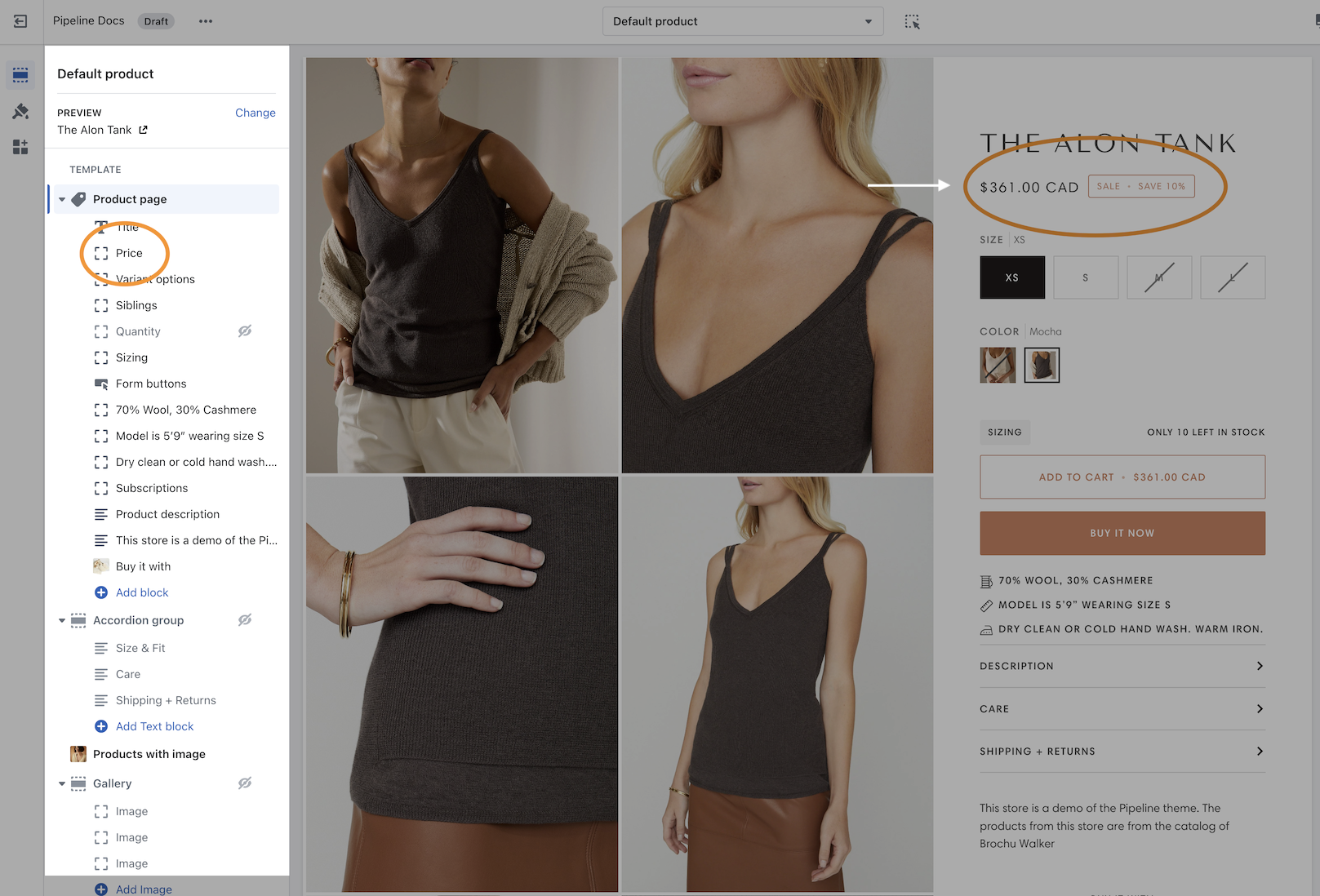Collapse the Gallery section tree
Screen dimensions: 1320x896
[x=62, y=783]
